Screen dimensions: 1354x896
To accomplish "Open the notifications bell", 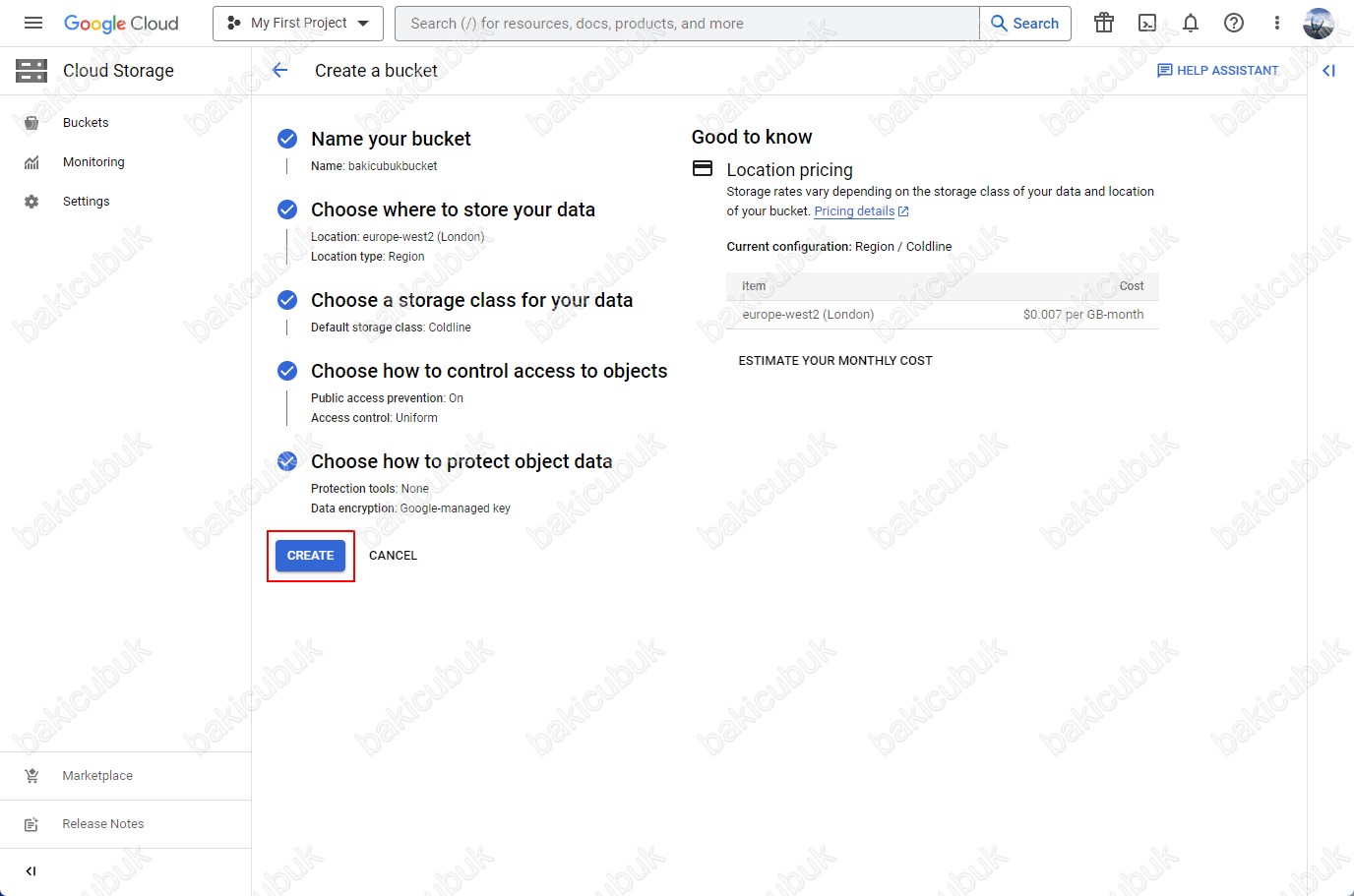I will tap(1191, 23).
